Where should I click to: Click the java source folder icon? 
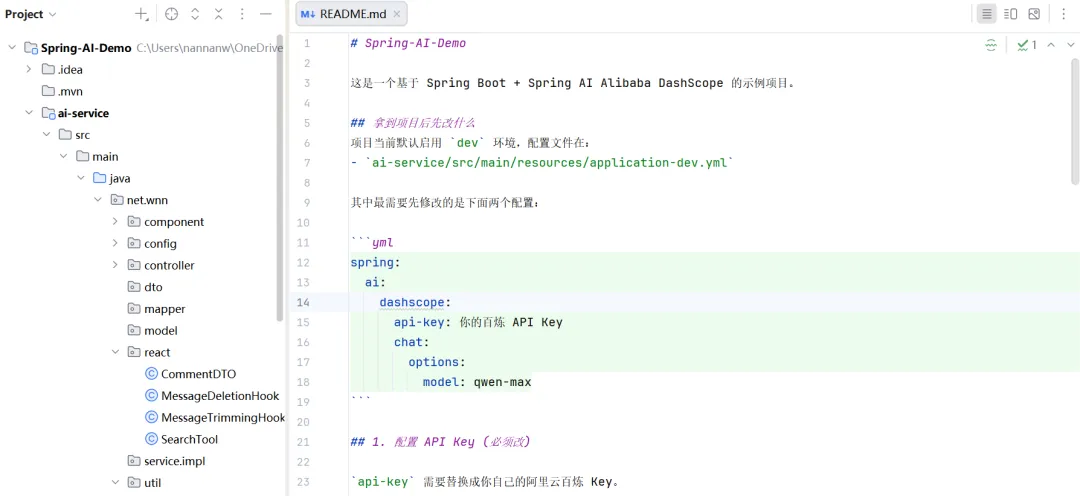pos(99,178)
